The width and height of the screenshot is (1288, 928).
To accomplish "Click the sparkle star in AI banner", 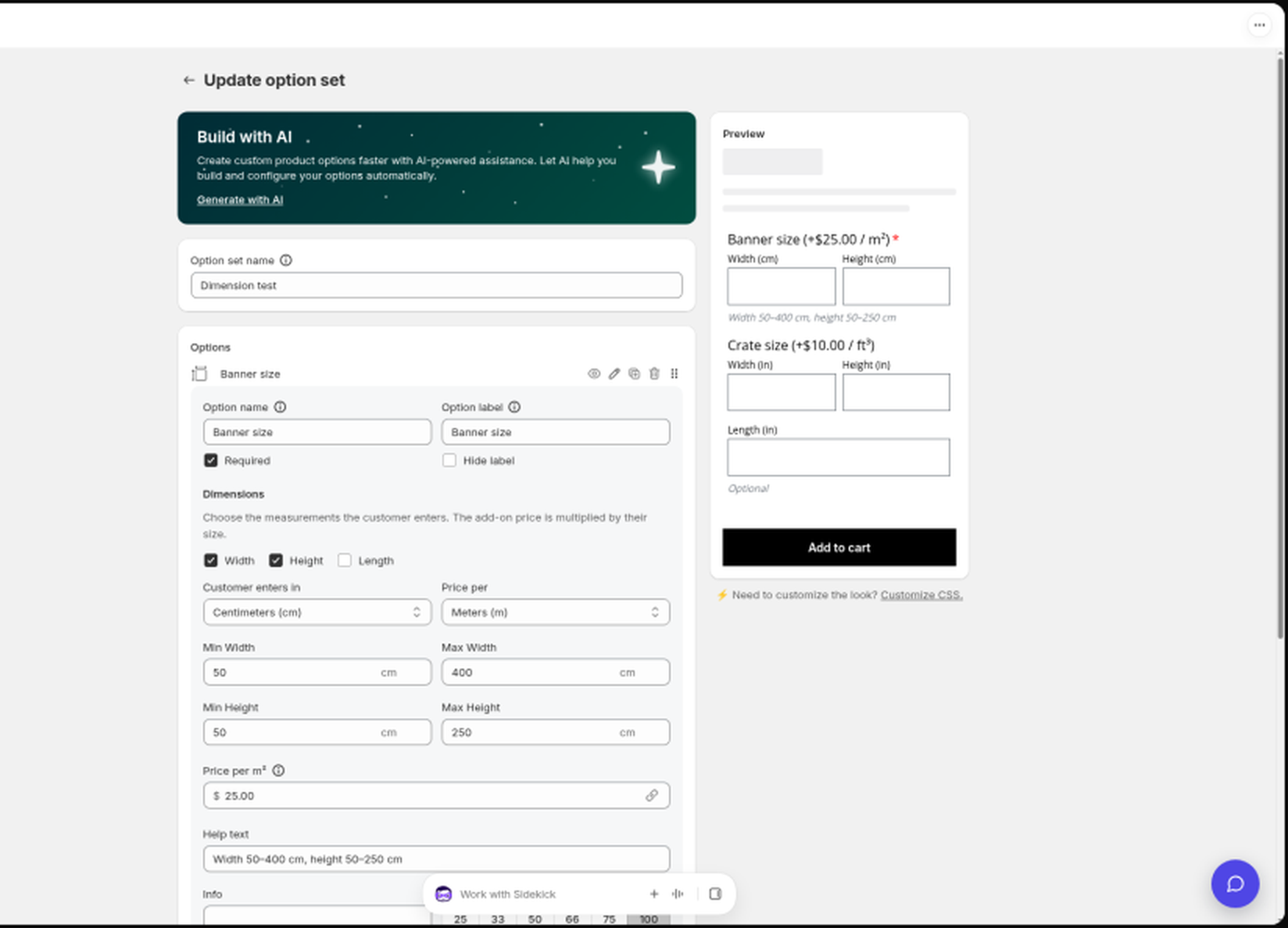I will (658, 167).
